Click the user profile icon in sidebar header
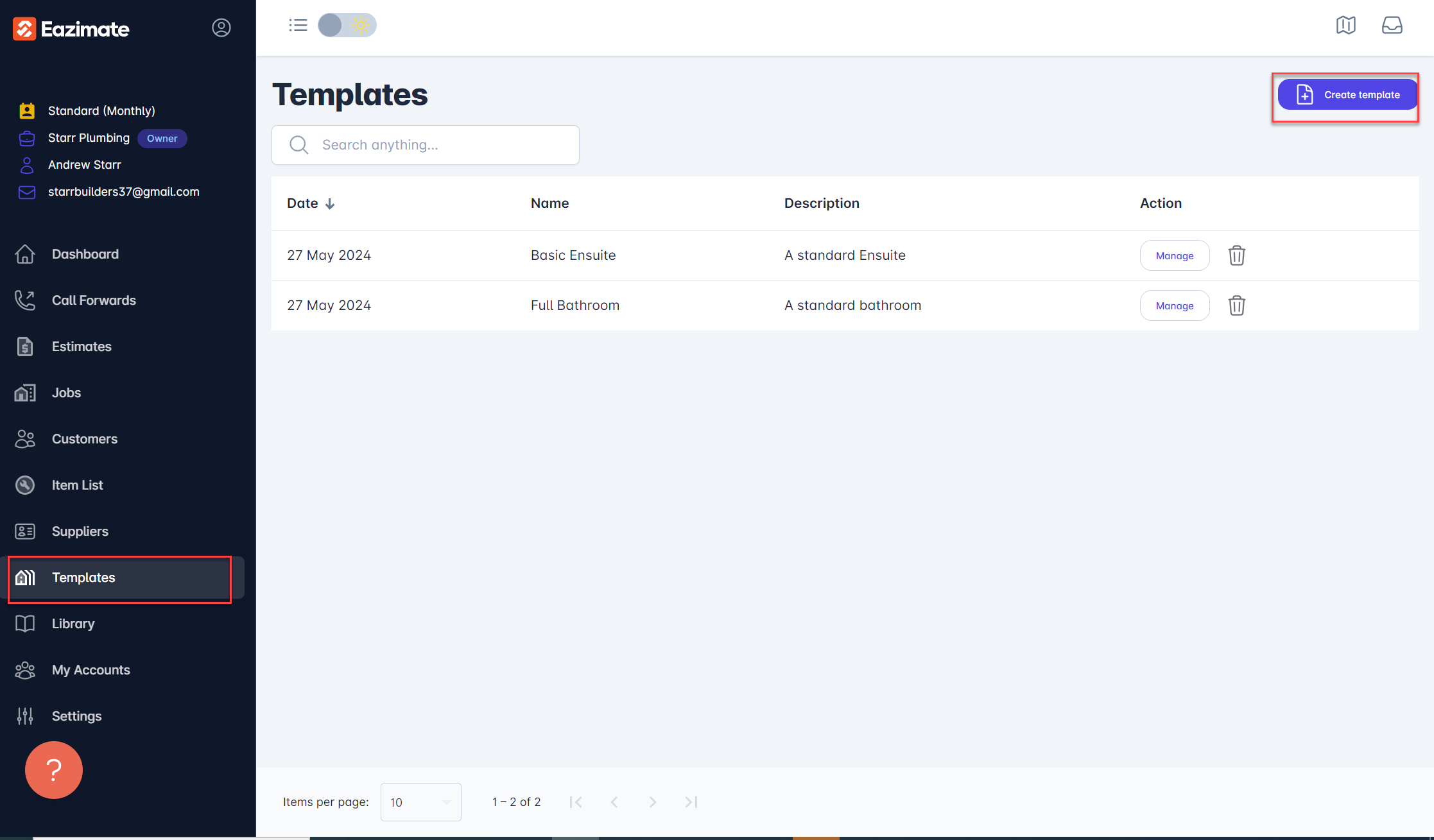This screenshot has height=840, width=1434. click(221, 28)
